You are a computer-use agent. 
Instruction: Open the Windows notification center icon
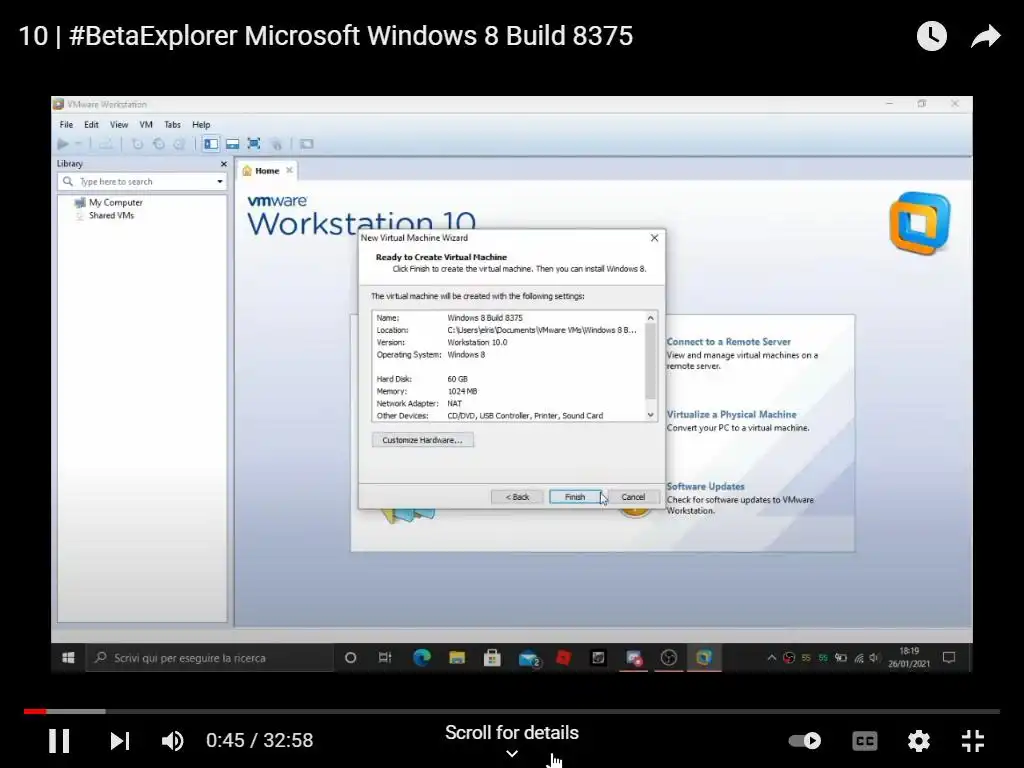[950, 658]
